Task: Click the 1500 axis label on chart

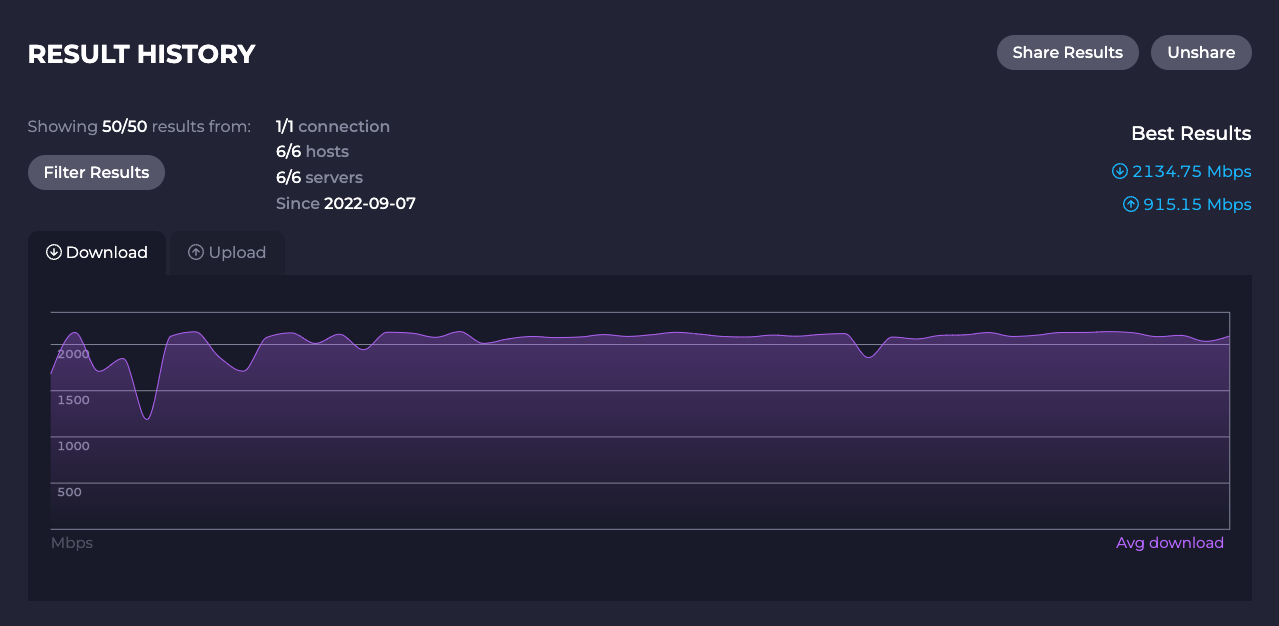Action: coord(73,400)
